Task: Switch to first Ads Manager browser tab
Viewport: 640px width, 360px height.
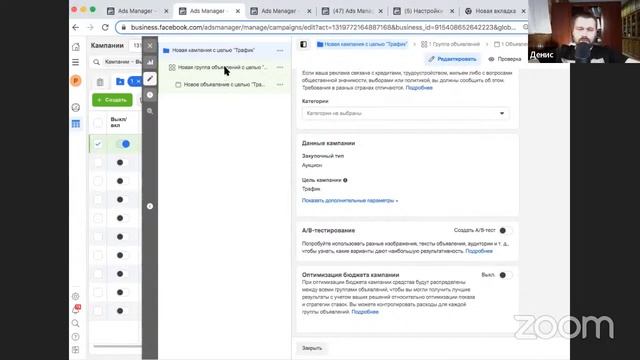Action: [138, 11]
